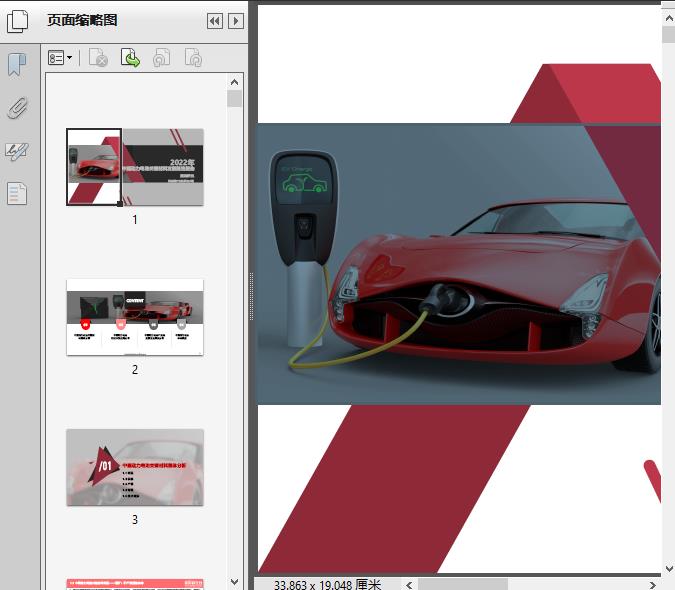
Task: Click page number label 1
Action: [135, 220]
